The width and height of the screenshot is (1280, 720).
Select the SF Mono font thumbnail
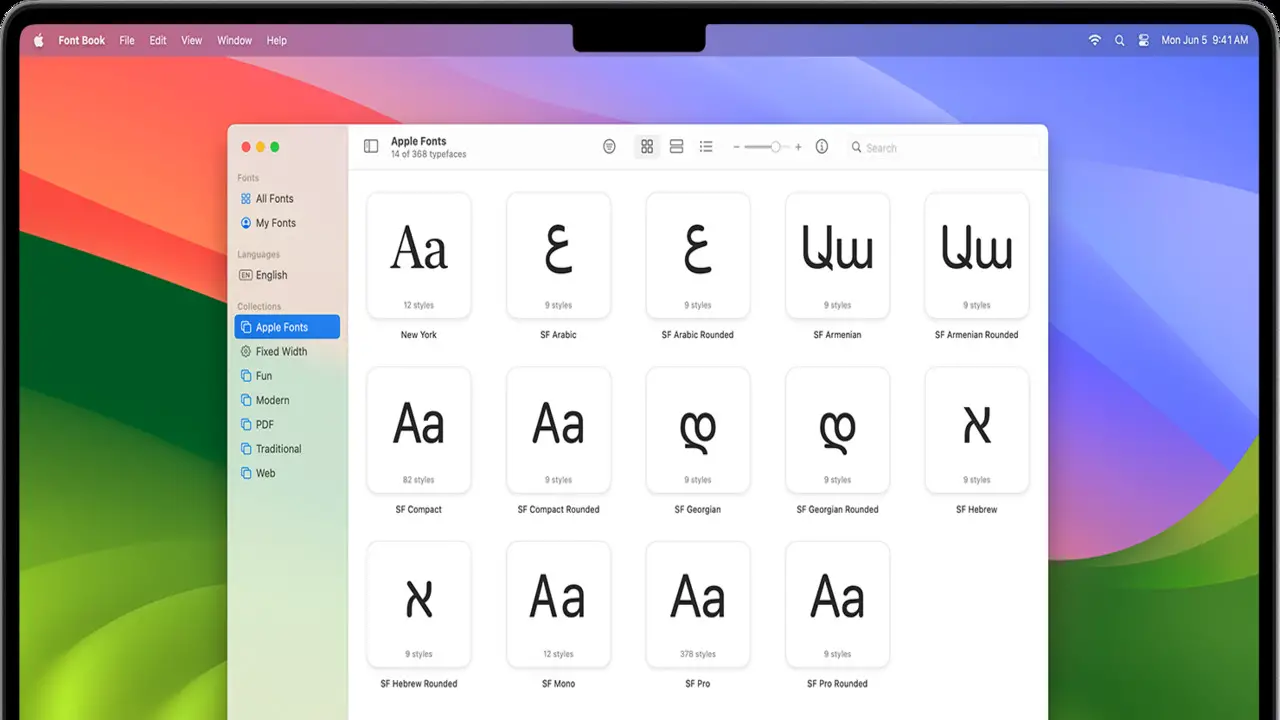(x=558, y=605)
